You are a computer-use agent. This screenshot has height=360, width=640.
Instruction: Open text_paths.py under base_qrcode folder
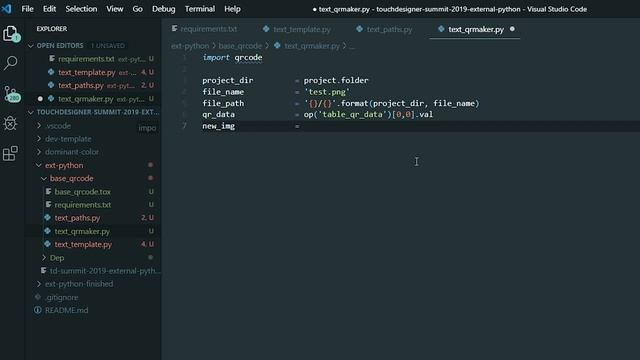[x=77, y=218]
